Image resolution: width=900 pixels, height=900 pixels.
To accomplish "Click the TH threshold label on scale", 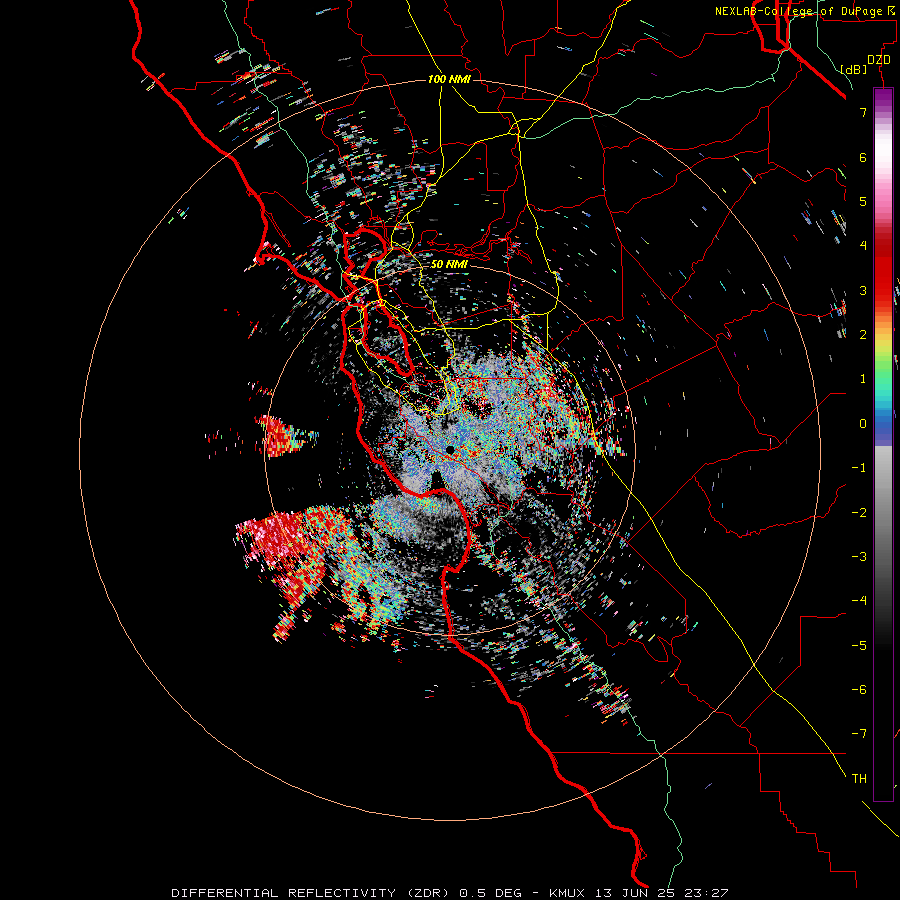I will pos(859,779).
